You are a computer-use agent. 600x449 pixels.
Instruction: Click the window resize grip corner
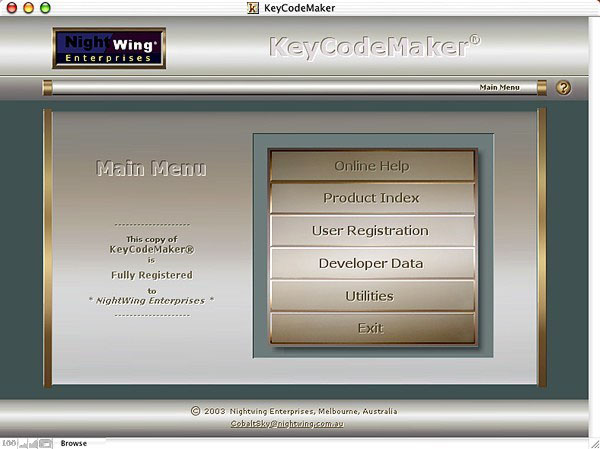point(594,443)
